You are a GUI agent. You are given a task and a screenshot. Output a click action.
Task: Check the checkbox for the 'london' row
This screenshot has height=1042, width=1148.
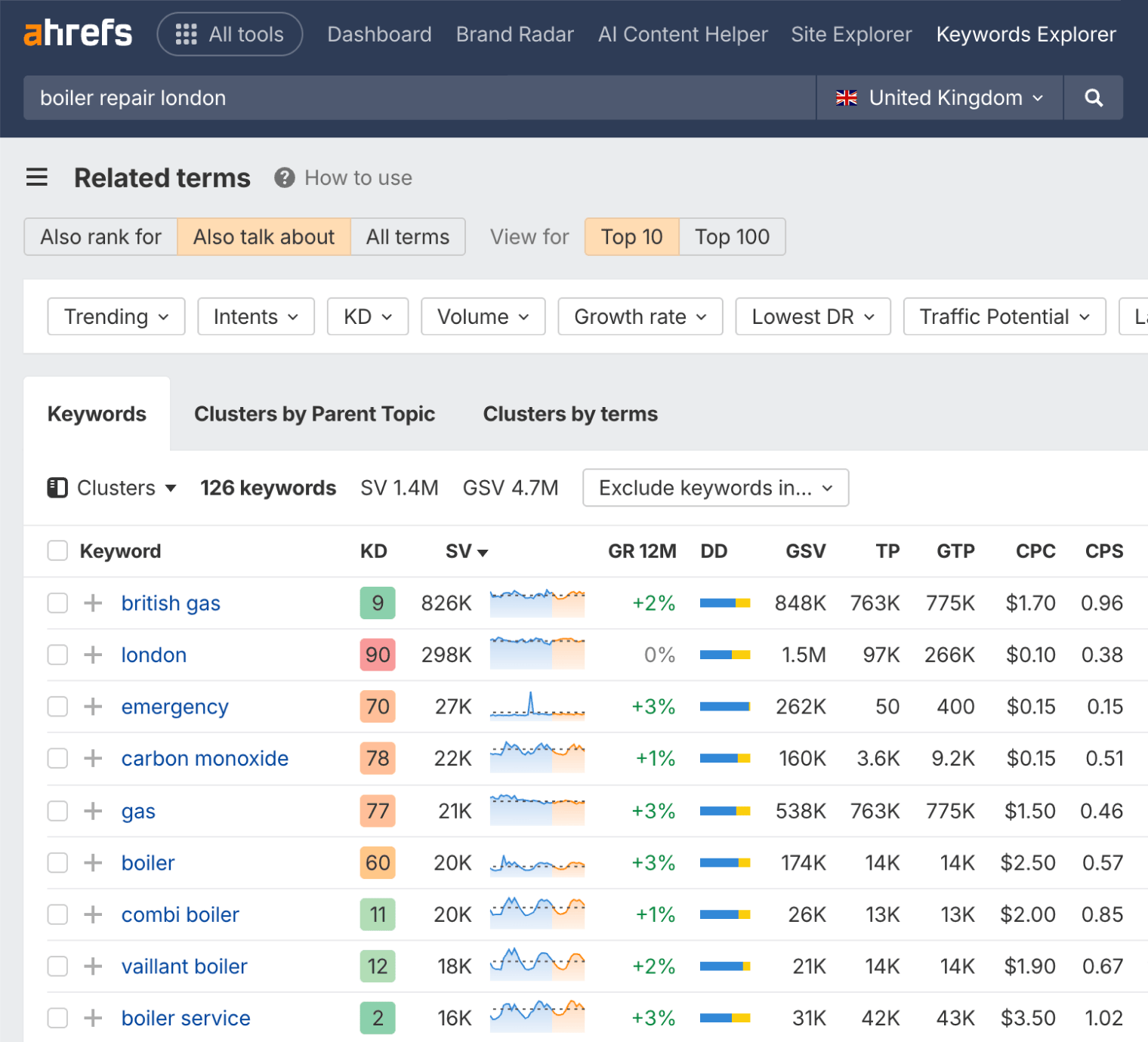[x=57, y=655]
